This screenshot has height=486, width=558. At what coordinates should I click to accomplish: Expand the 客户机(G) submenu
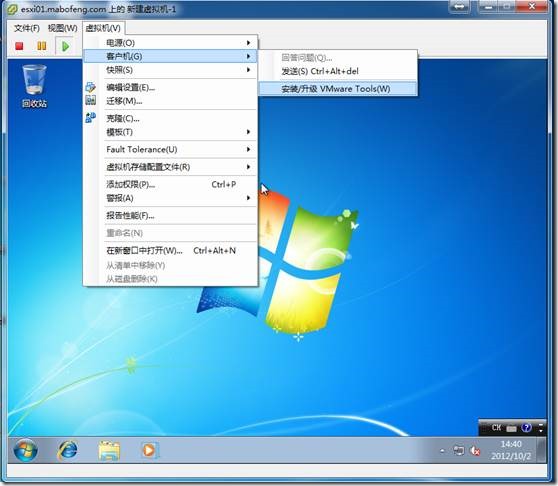(170, 56)
